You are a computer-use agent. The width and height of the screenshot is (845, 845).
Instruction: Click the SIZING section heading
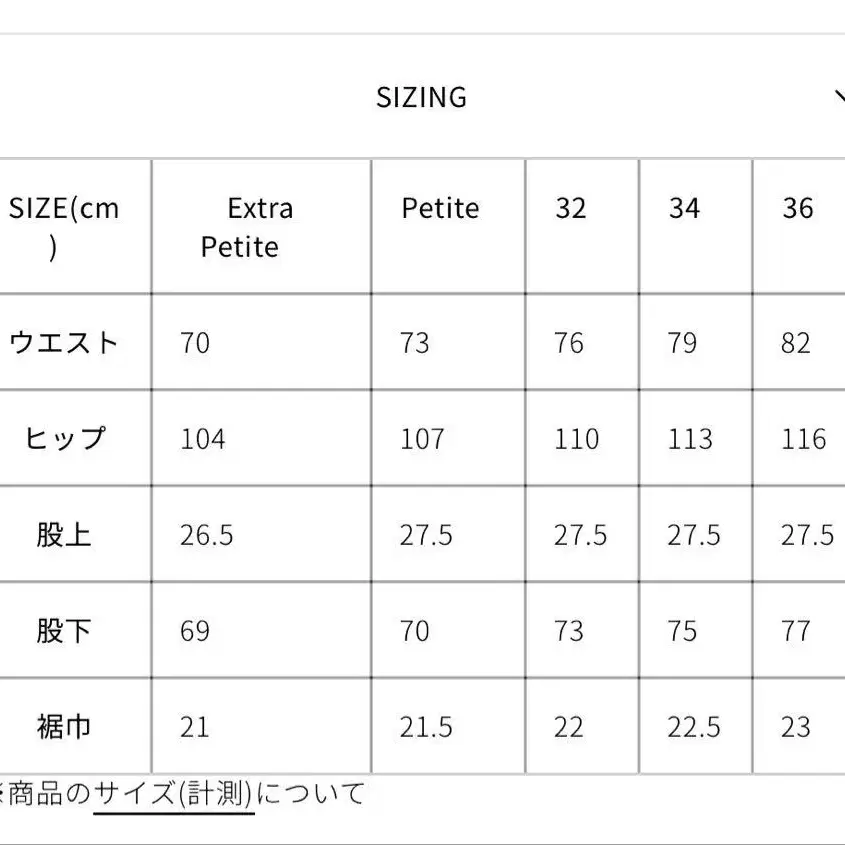point(421,97)
